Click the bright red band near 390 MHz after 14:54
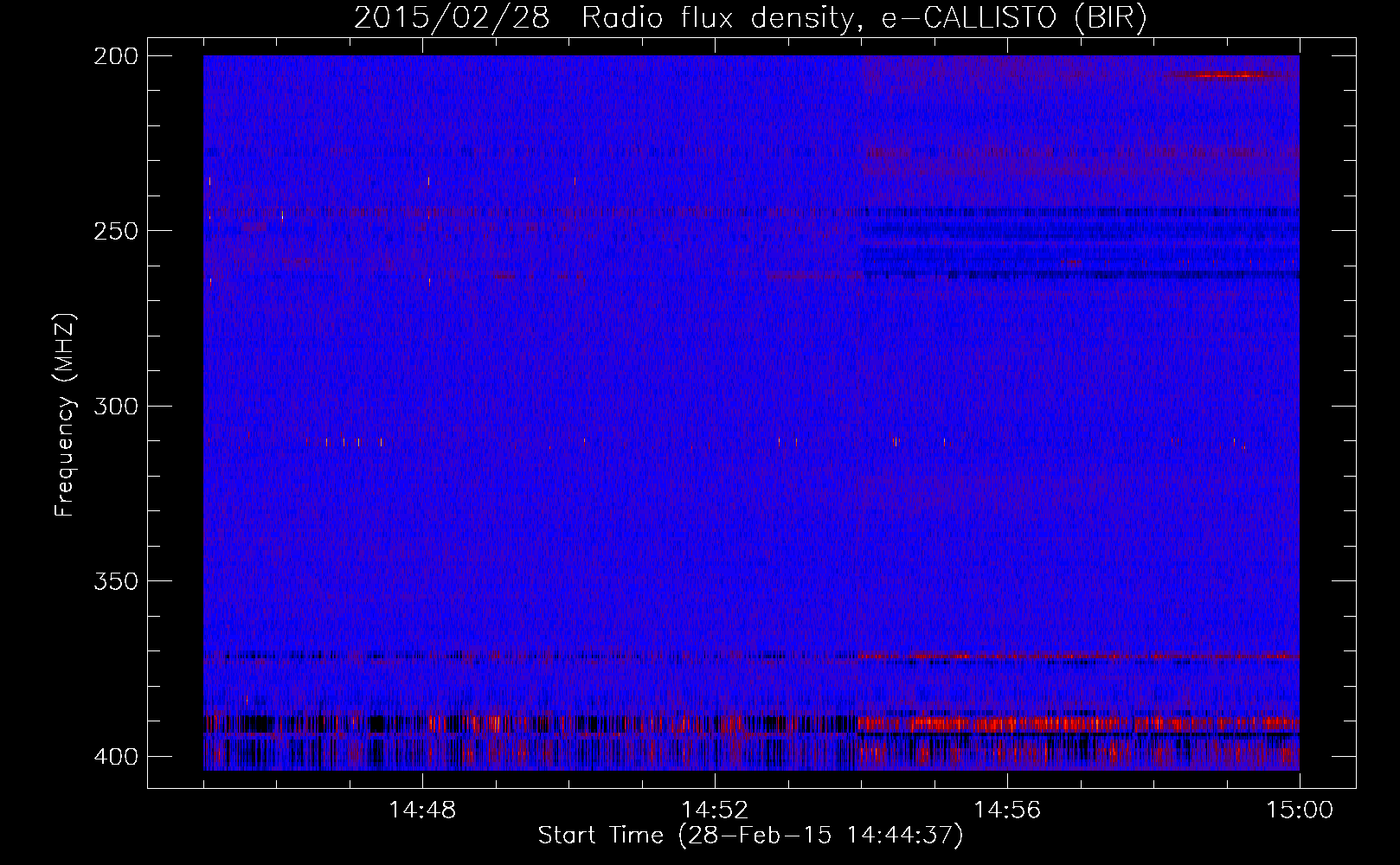The width and height of the screenshot is (1400, 865). click(1078, 723)
